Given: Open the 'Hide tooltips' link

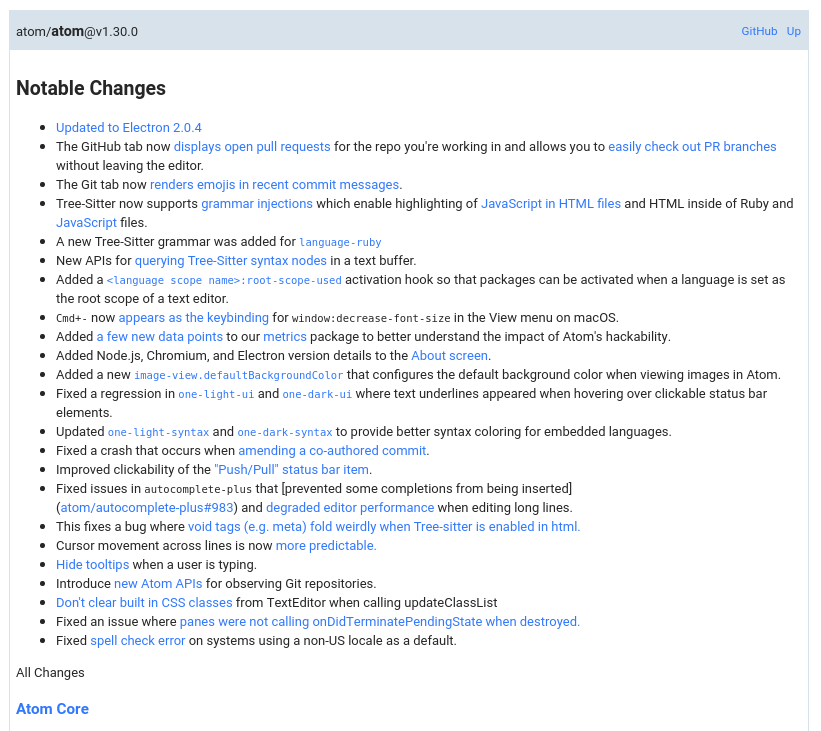Looking at the screenshot, I should point(93,564).
